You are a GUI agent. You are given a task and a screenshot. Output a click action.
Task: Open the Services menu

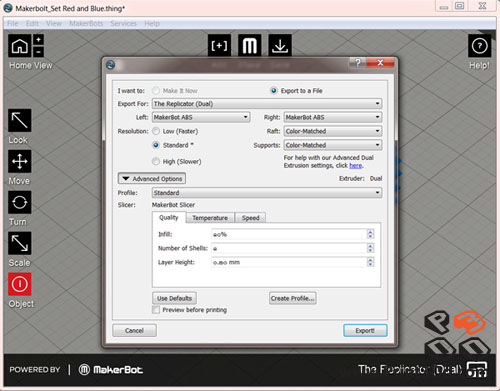(x=123, y=23)
